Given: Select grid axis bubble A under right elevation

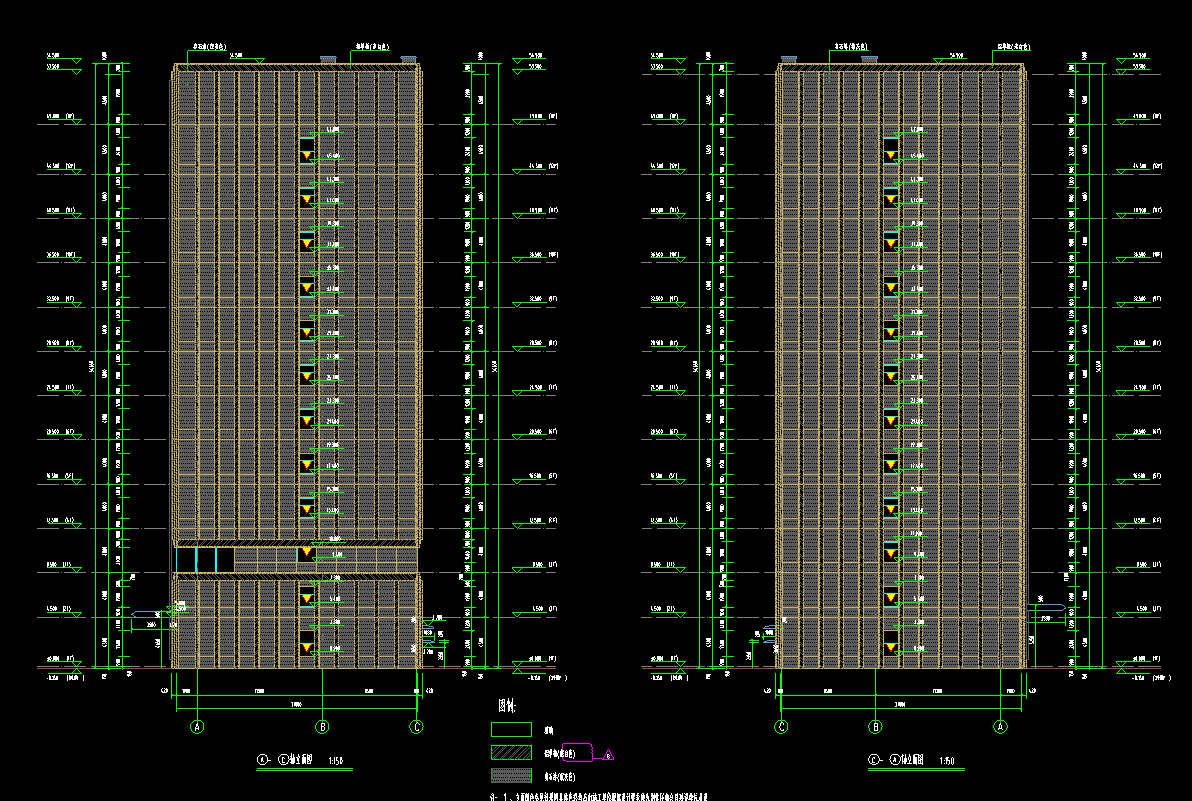Looking at the screenshot, I should tap(1000, 727).
